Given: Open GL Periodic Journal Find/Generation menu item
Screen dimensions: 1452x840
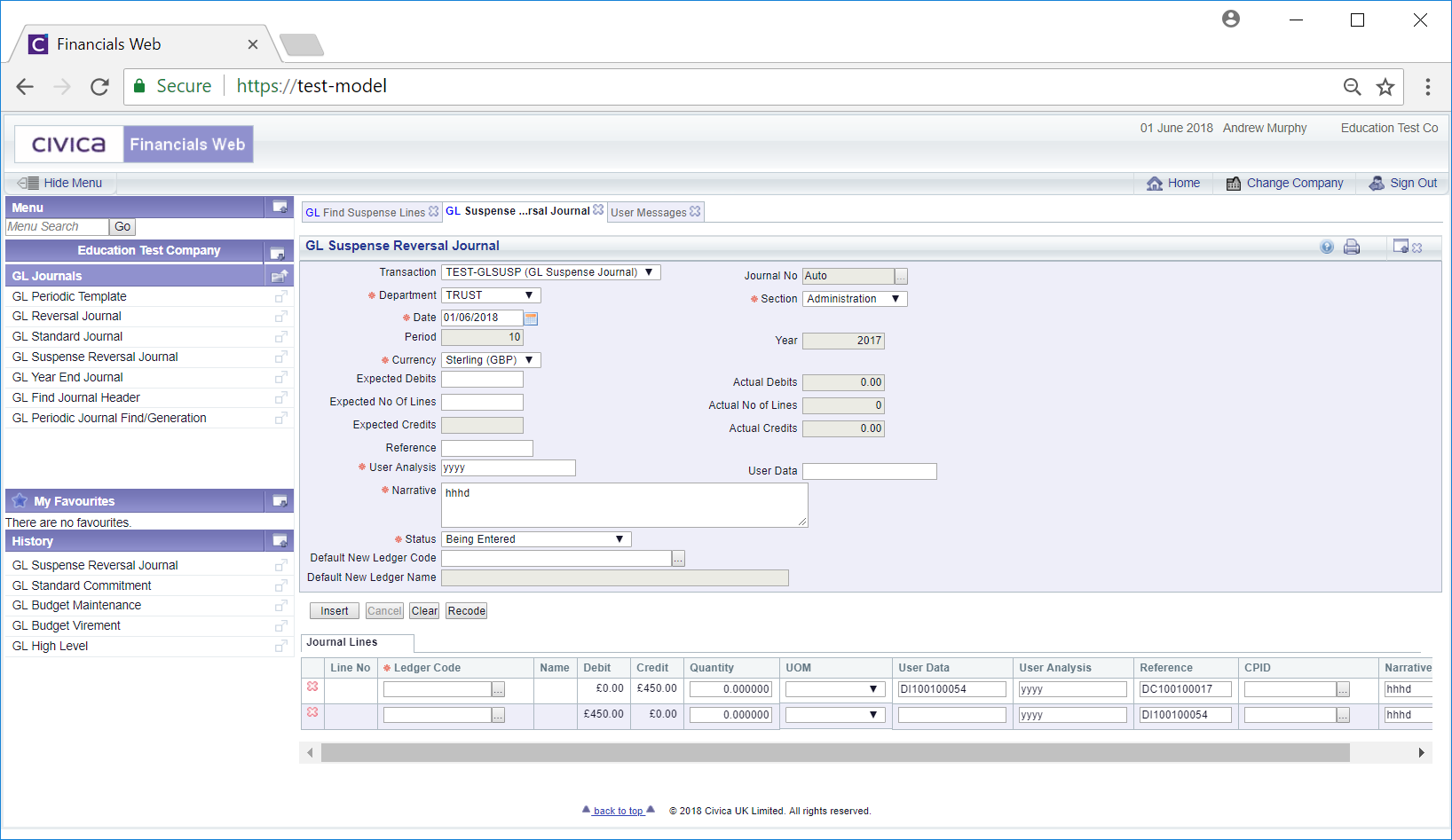Looking at the screenshot, I should point(109,419).
